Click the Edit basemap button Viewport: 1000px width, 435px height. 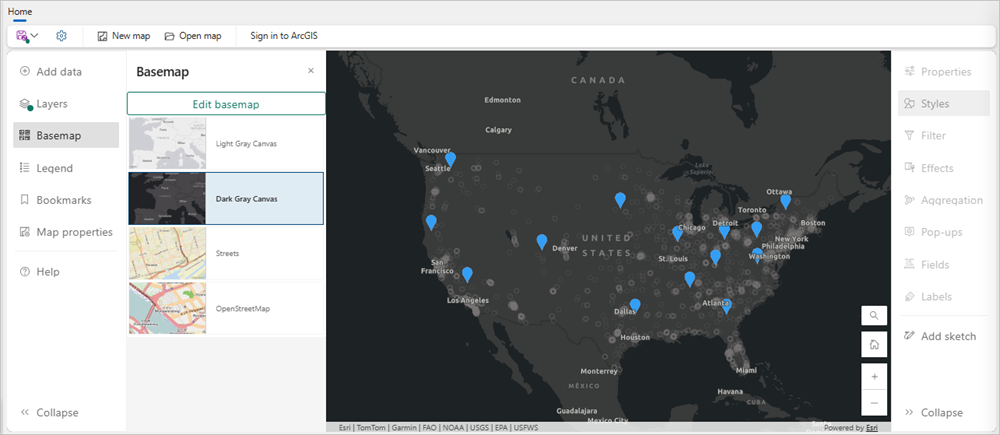pos(226,104)
